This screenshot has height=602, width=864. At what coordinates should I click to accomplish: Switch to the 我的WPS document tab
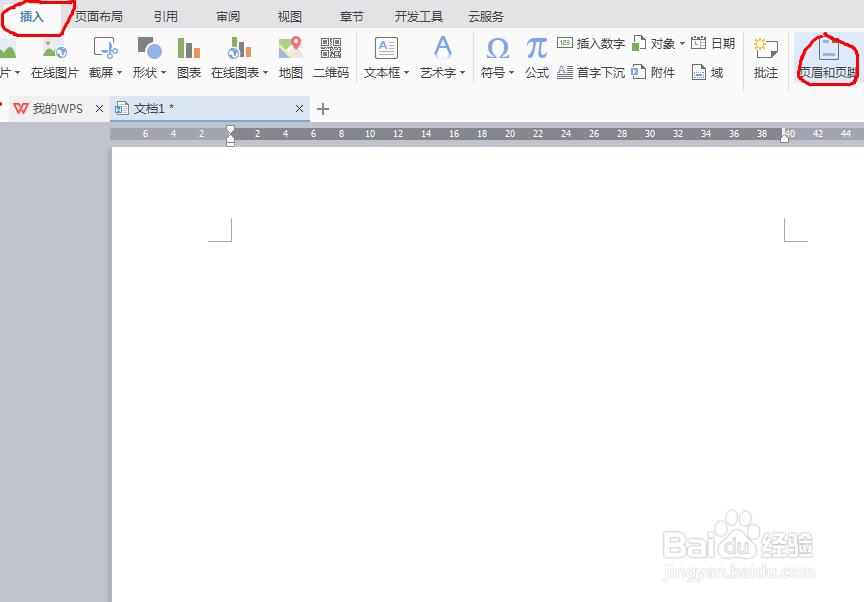48,109
